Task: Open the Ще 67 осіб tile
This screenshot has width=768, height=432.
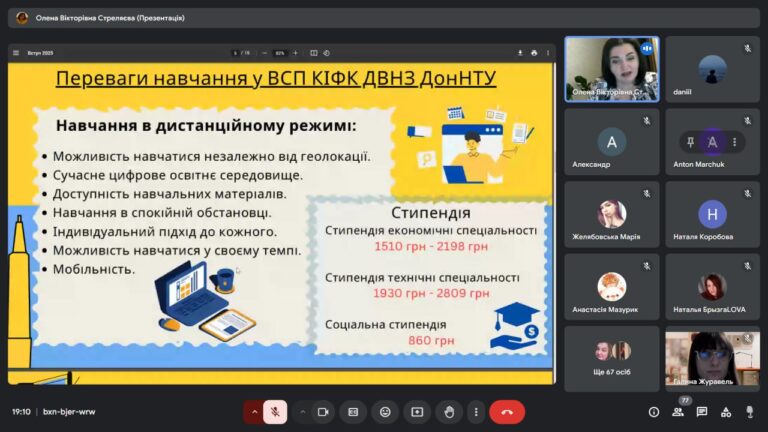Action: [612, 359]
